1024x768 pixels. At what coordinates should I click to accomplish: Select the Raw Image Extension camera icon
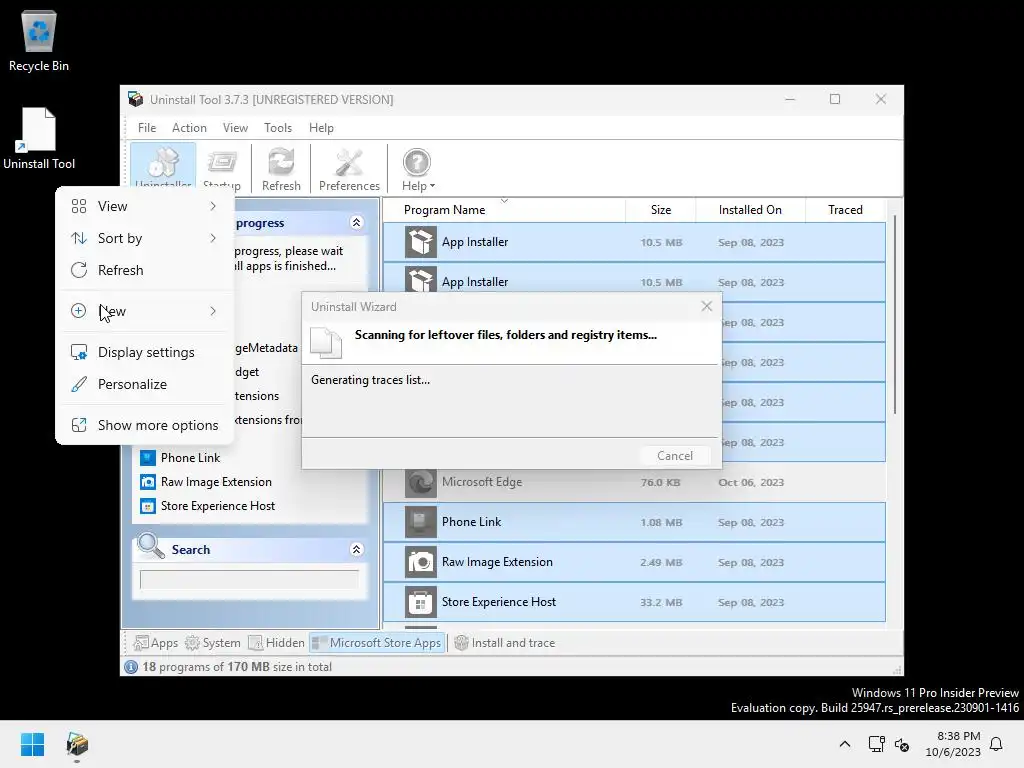[421, 562]
